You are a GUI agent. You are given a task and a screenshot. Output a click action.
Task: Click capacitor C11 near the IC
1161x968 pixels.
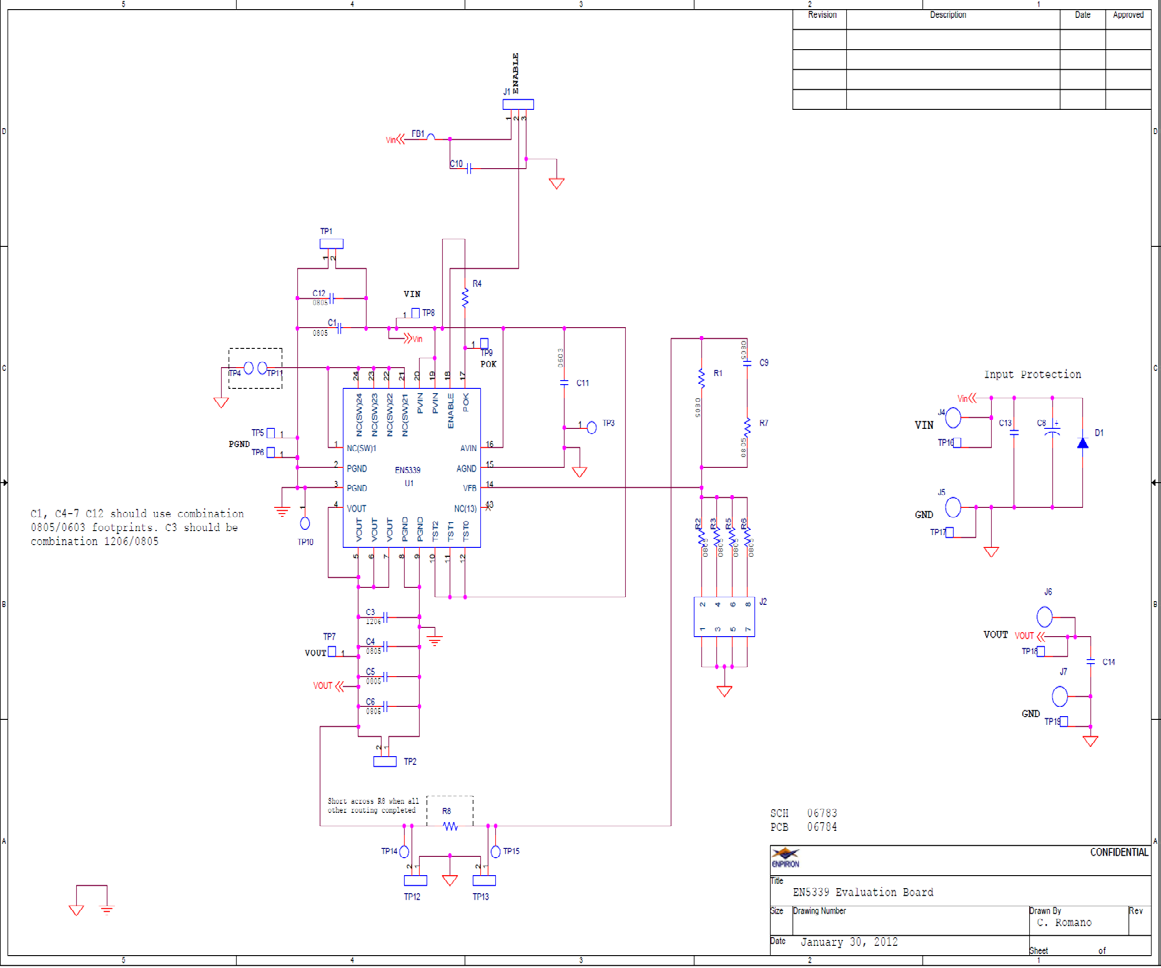[565, 383]
